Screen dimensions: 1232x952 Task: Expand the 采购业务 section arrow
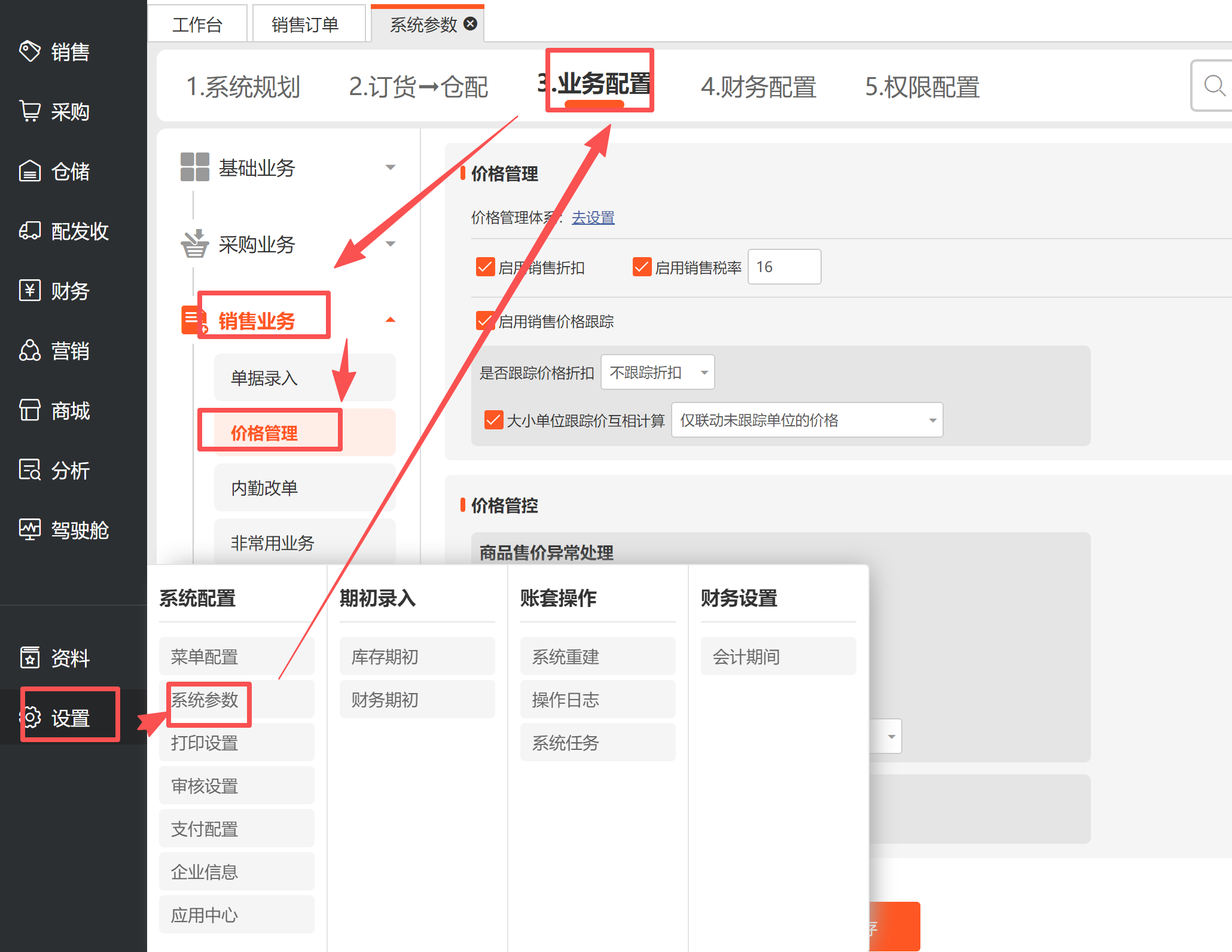(391, 244)
